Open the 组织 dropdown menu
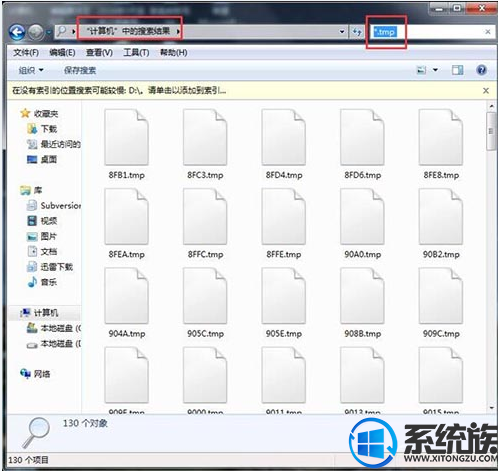498x471 pixels. tap(31, 70)
